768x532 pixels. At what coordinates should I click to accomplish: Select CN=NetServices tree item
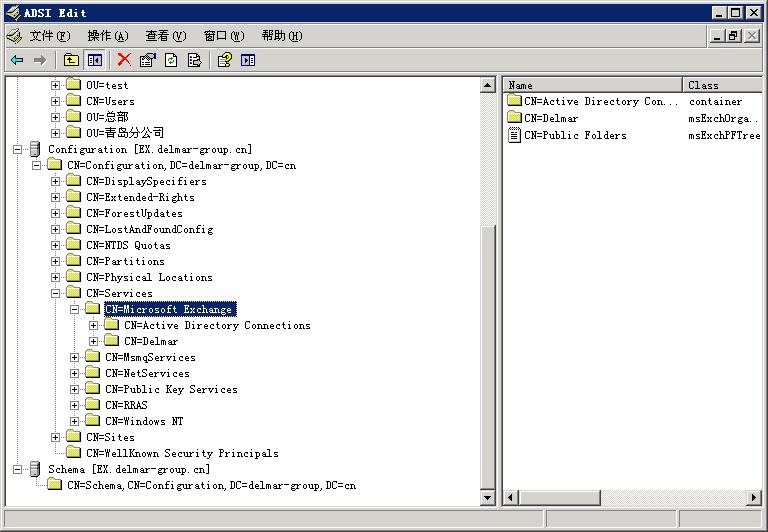point(147,373)
